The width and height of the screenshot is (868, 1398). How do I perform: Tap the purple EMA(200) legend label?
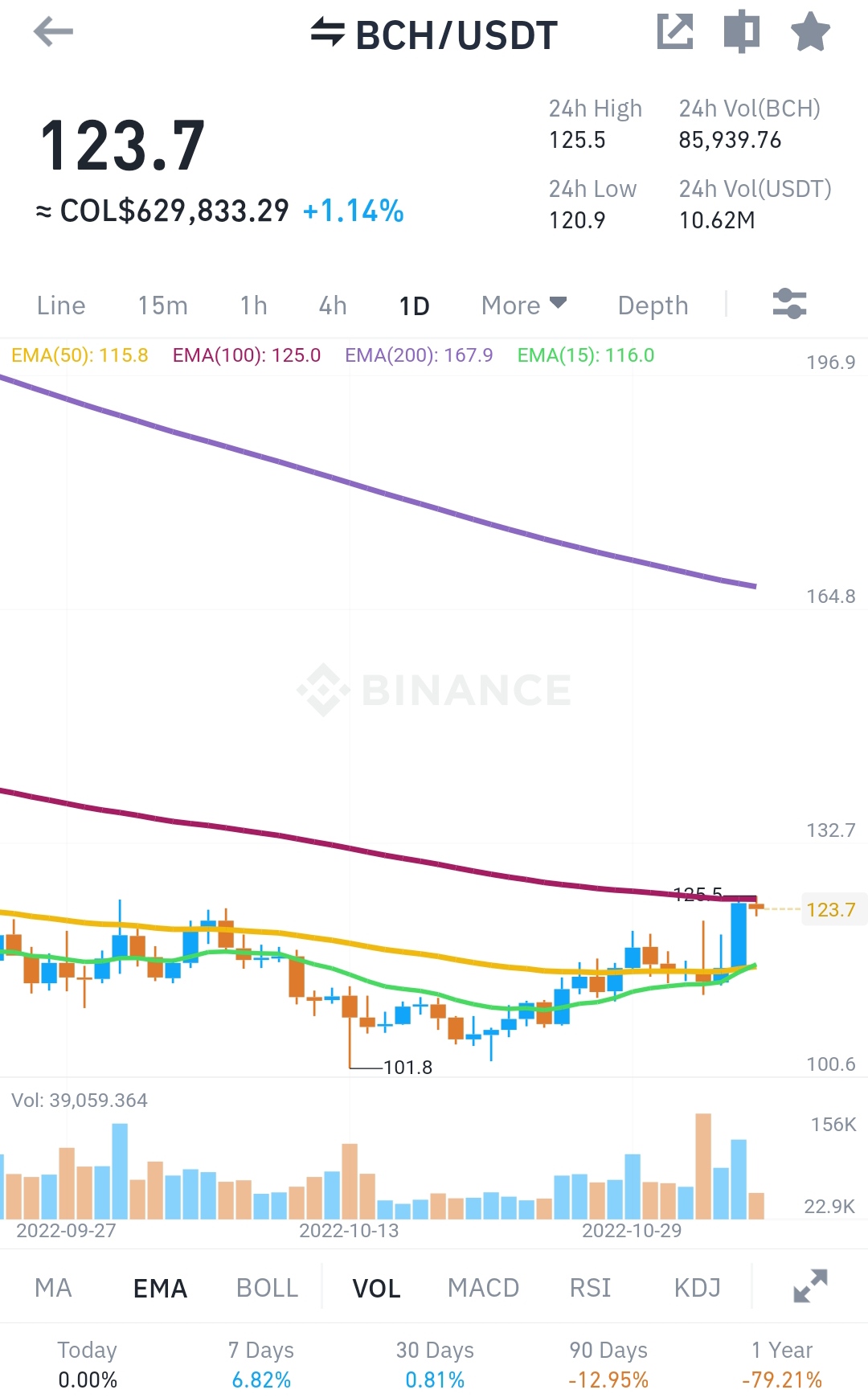[419, 355]
